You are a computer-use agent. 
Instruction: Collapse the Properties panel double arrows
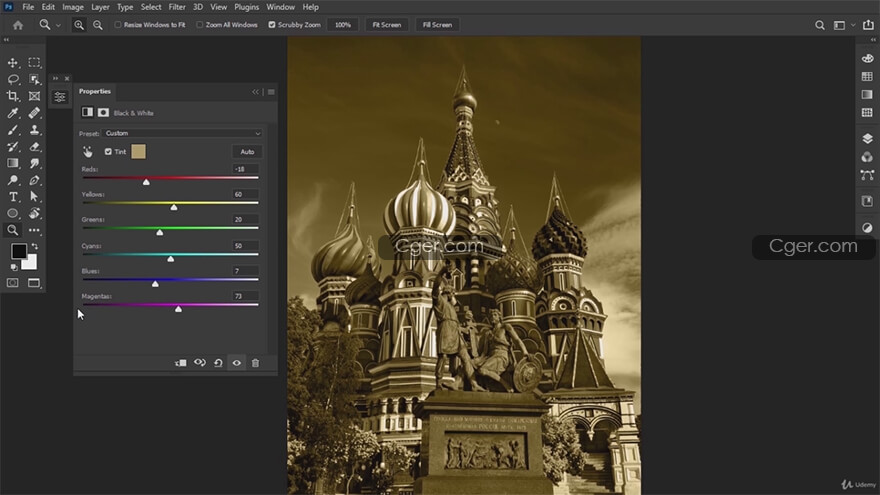pos(255,92)
